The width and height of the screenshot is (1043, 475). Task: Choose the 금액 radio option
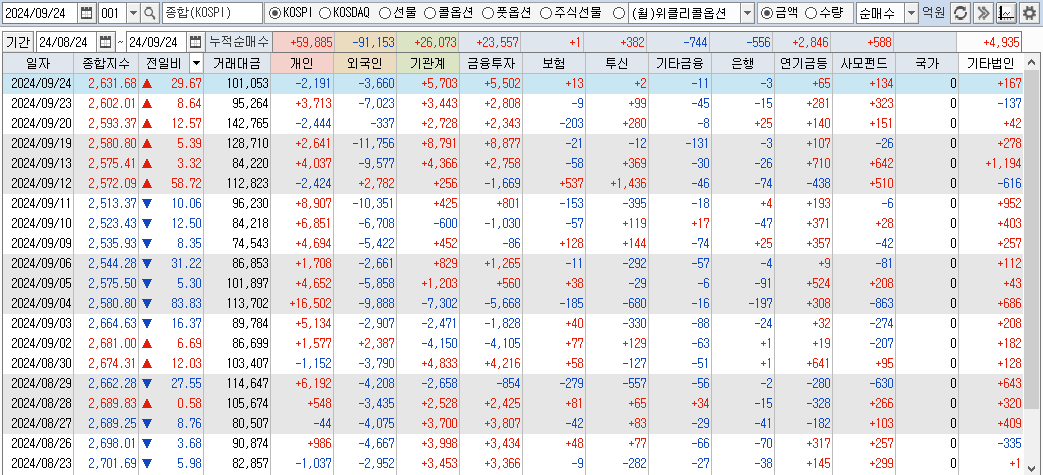click(x=767, y=13)
